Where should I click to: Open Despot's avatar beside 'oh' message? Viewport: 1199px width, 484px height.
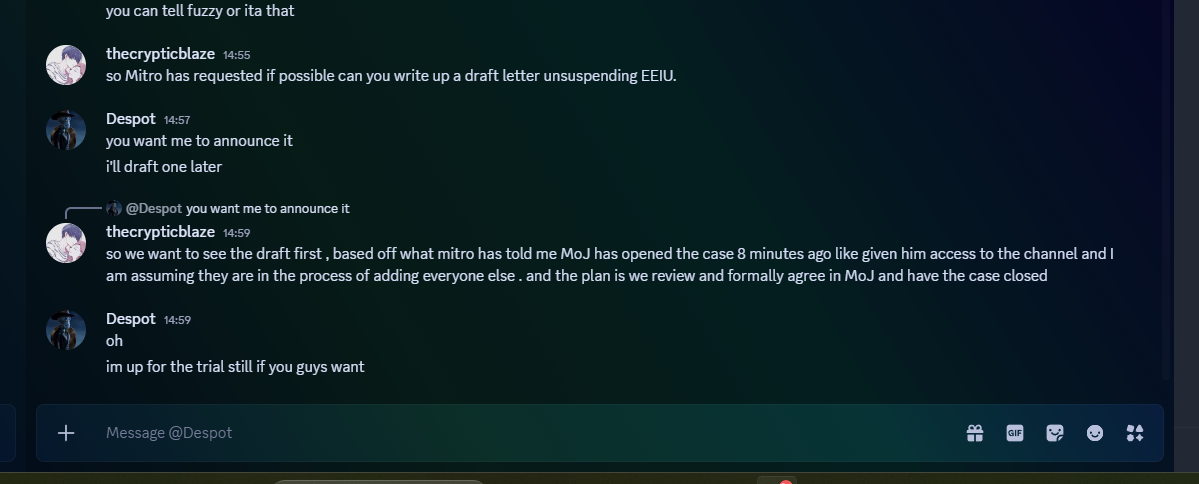[66, 330]
